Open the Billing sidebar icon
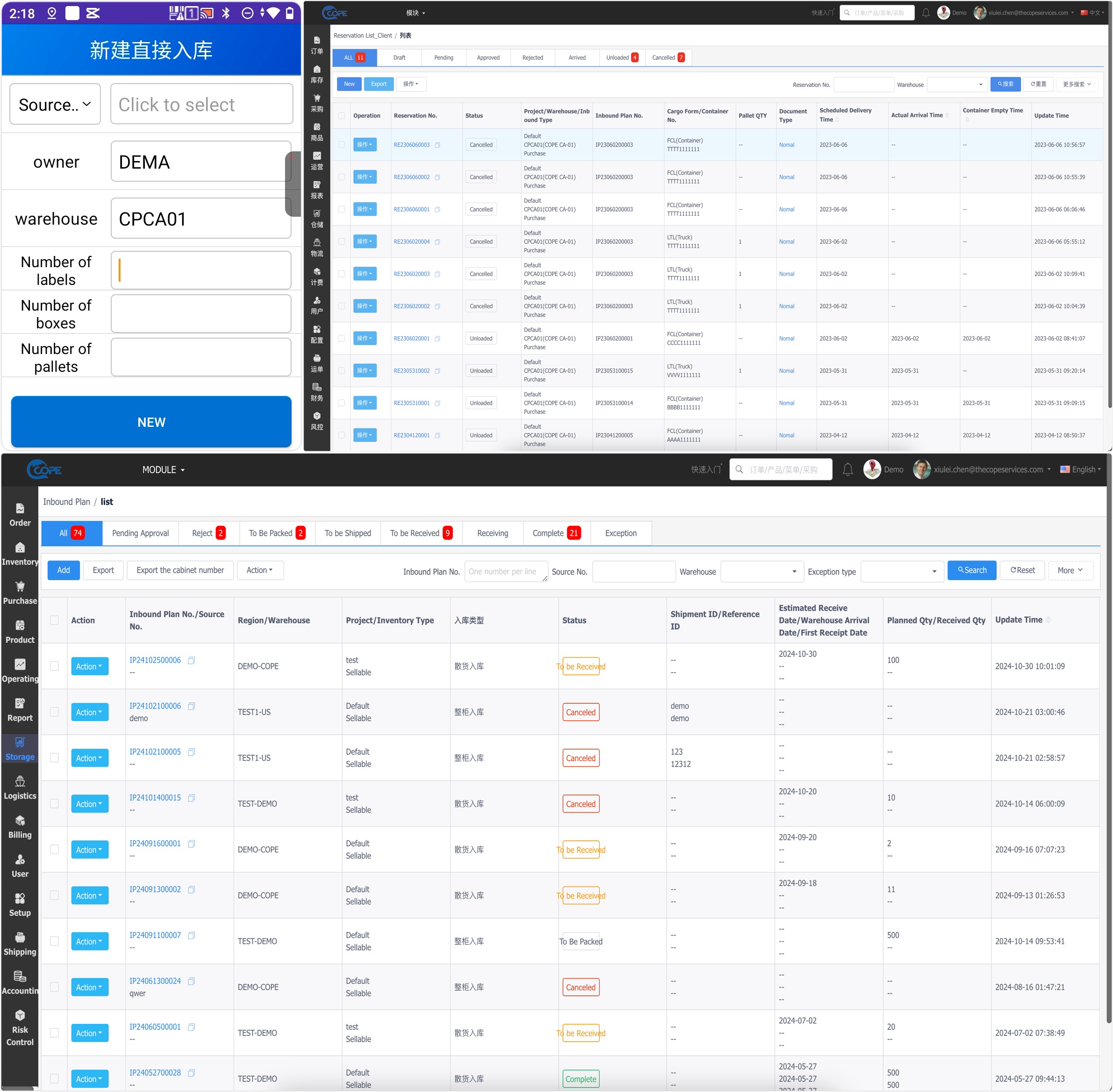This screenshot has width=1113, height=1092. 20,821
